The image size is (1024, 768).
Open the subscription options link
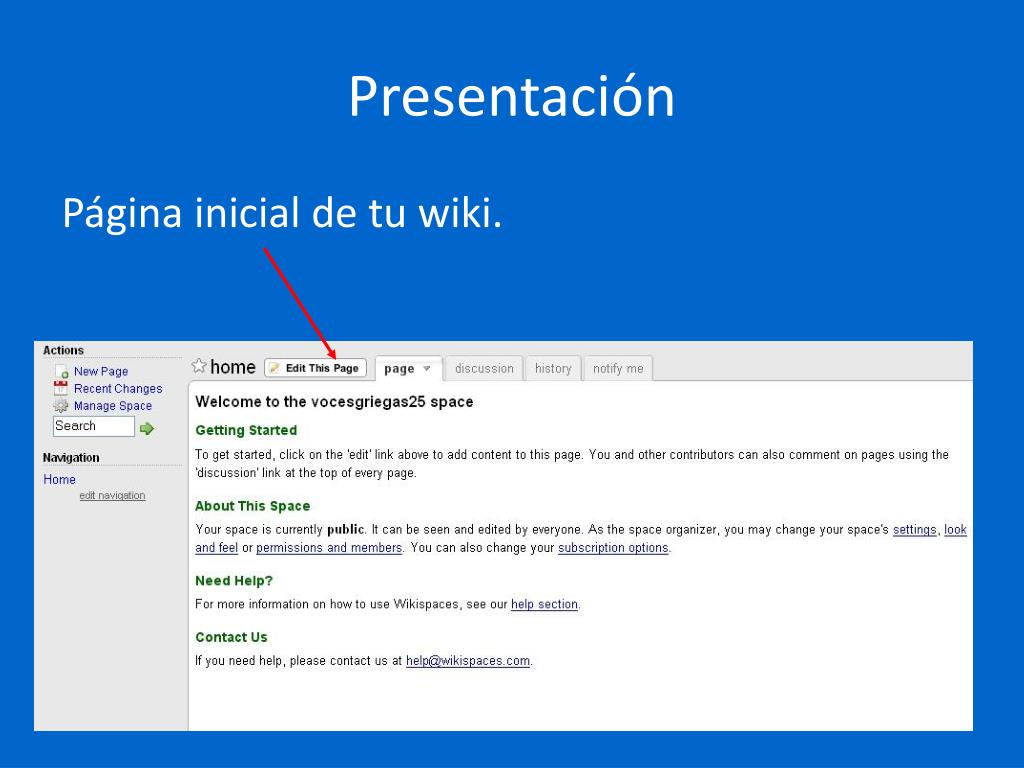tap(613, 548)
